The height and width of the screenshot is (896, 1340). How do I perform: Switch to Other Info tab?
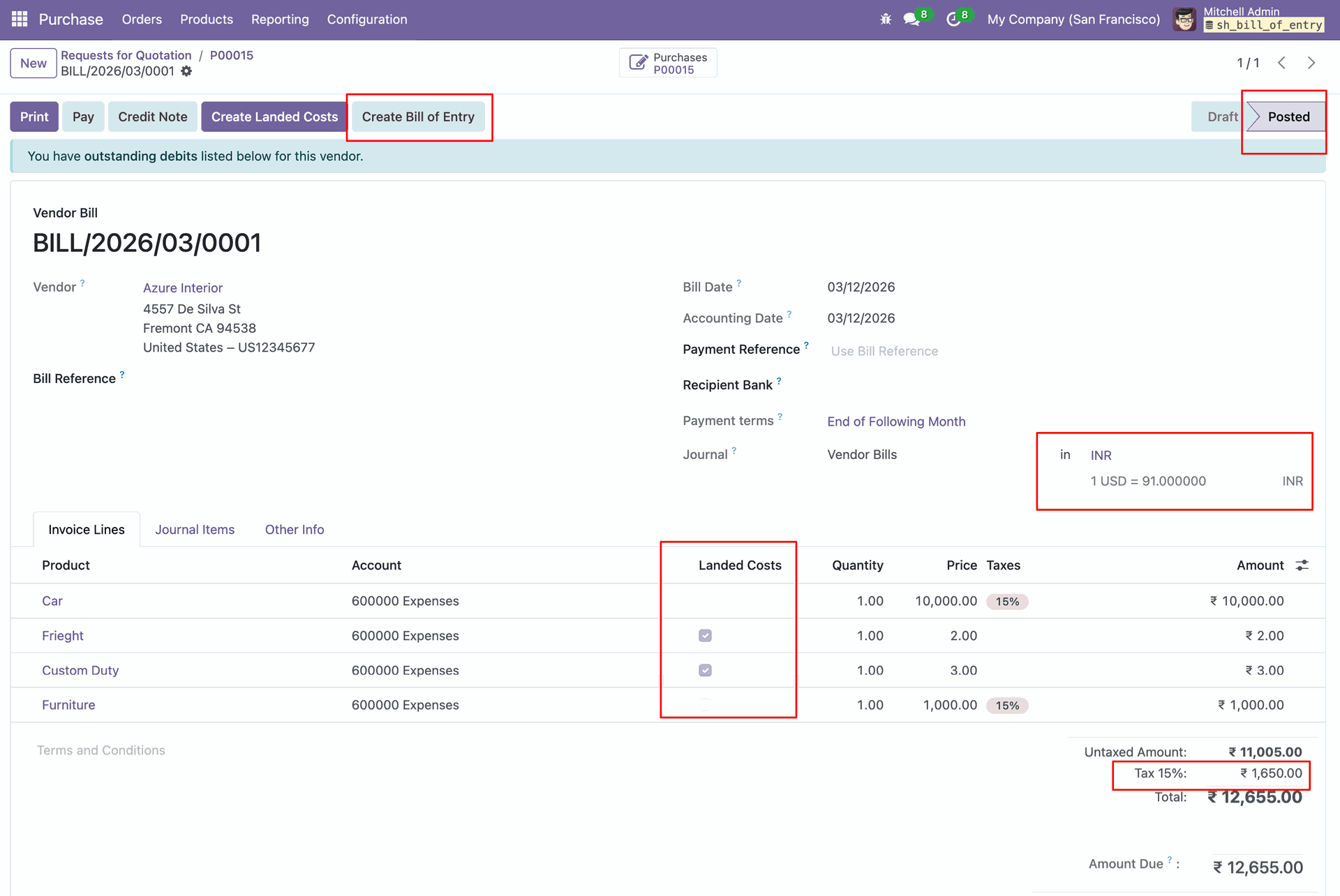coord(295,530)
